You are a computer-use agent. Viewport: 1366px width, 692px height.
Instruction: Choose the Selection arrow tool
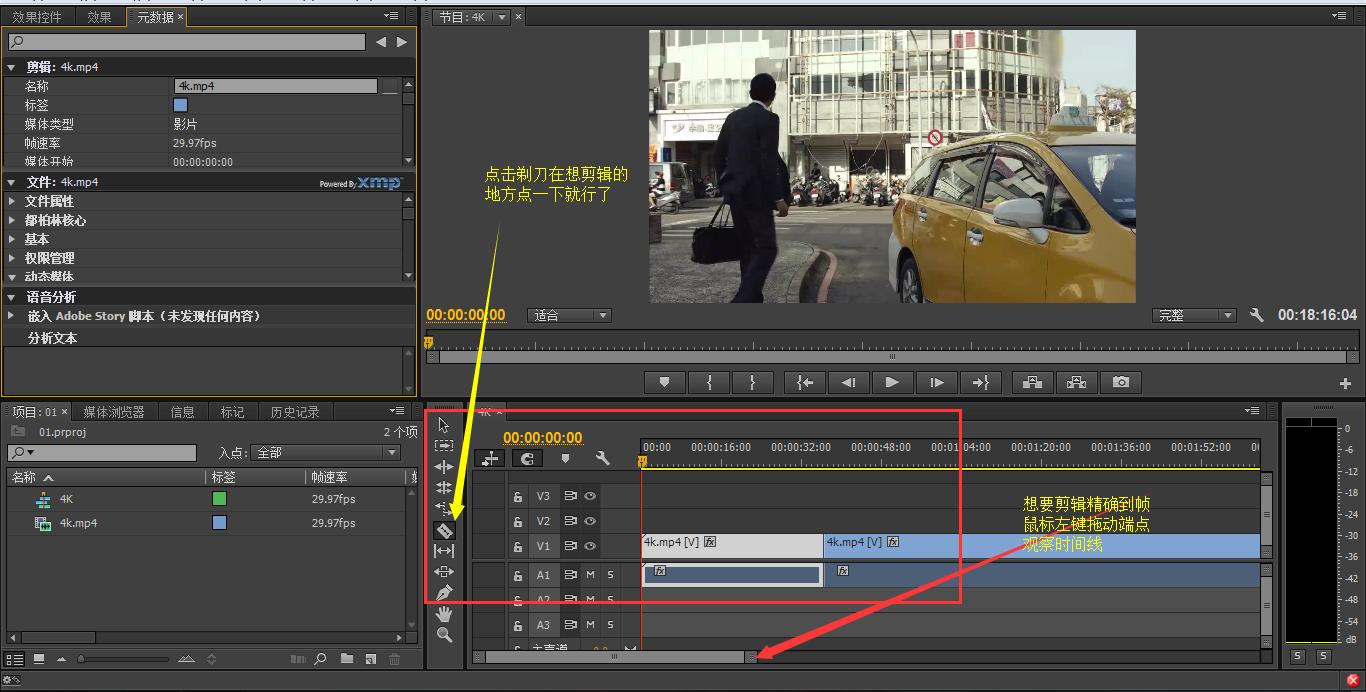(445, 425)
